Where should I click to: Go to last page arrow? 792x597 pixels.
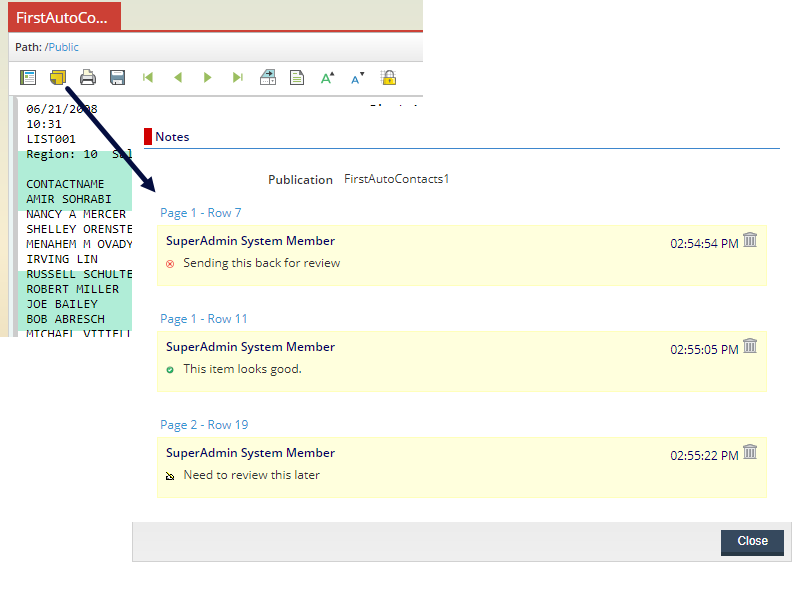tap(237, 78)
